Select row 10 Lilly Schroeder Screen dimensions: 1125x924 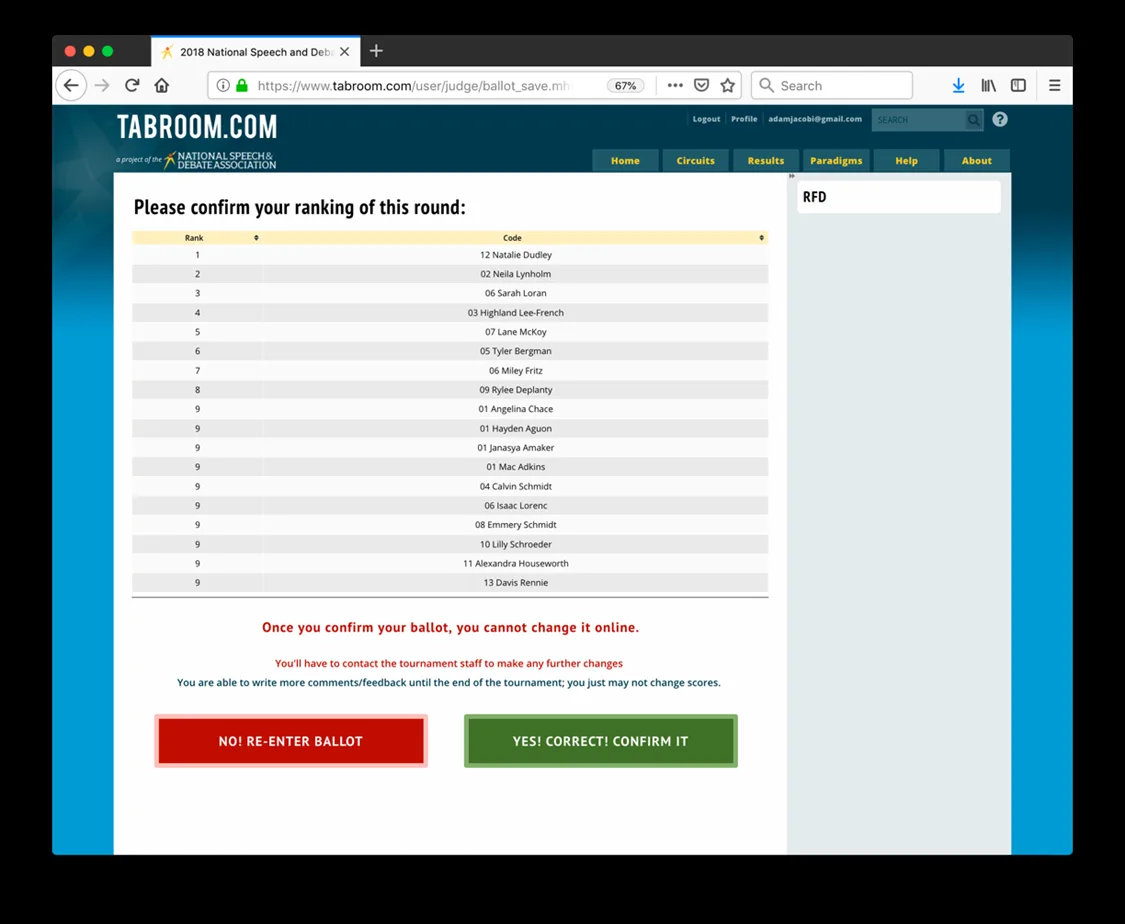coord(450,544)
